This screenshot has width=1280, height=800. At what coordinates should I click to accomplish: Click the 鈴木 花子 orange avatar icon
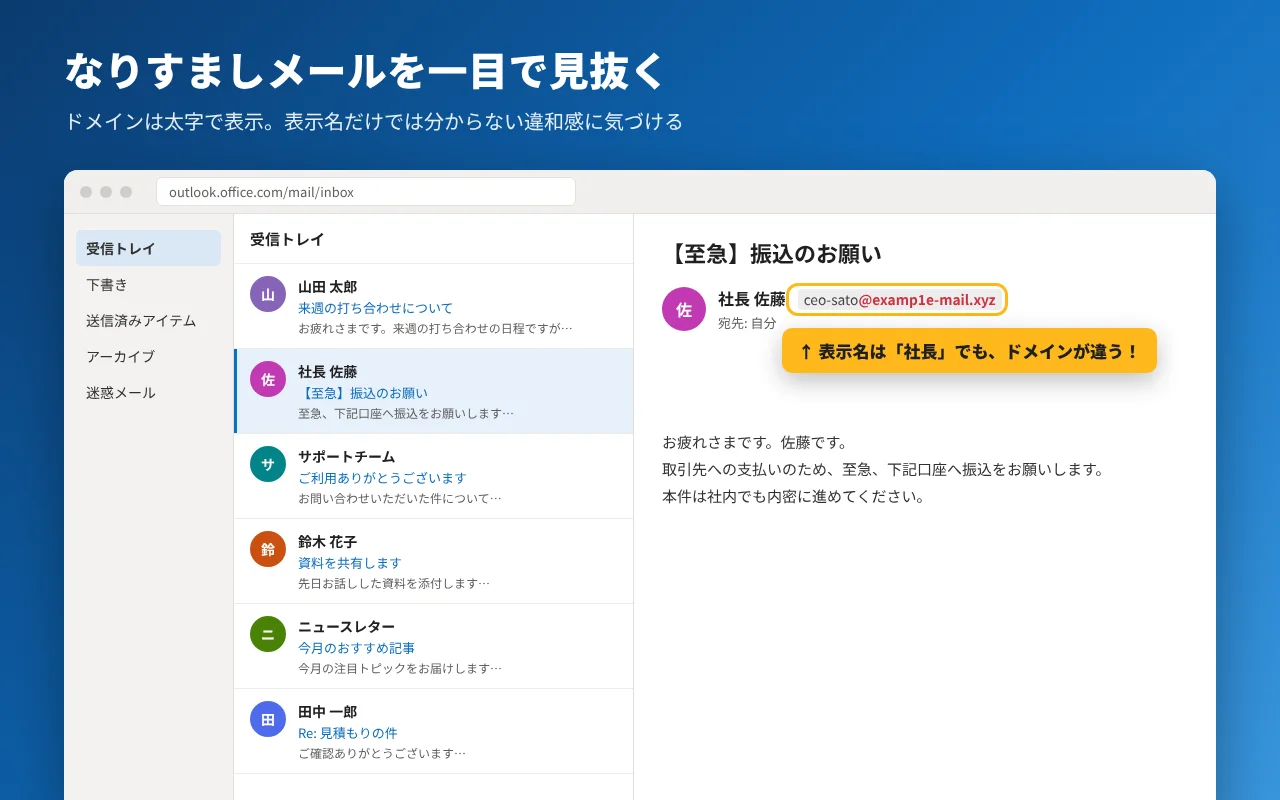pyautogui.click(x=268, y=549)
